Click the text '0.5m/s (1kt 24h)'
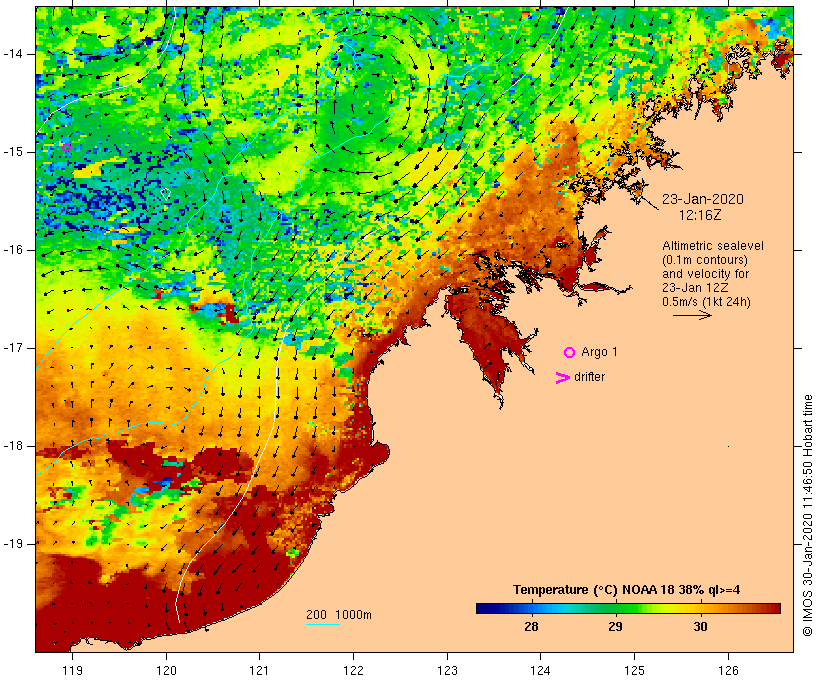 click(x=706, y=302)
